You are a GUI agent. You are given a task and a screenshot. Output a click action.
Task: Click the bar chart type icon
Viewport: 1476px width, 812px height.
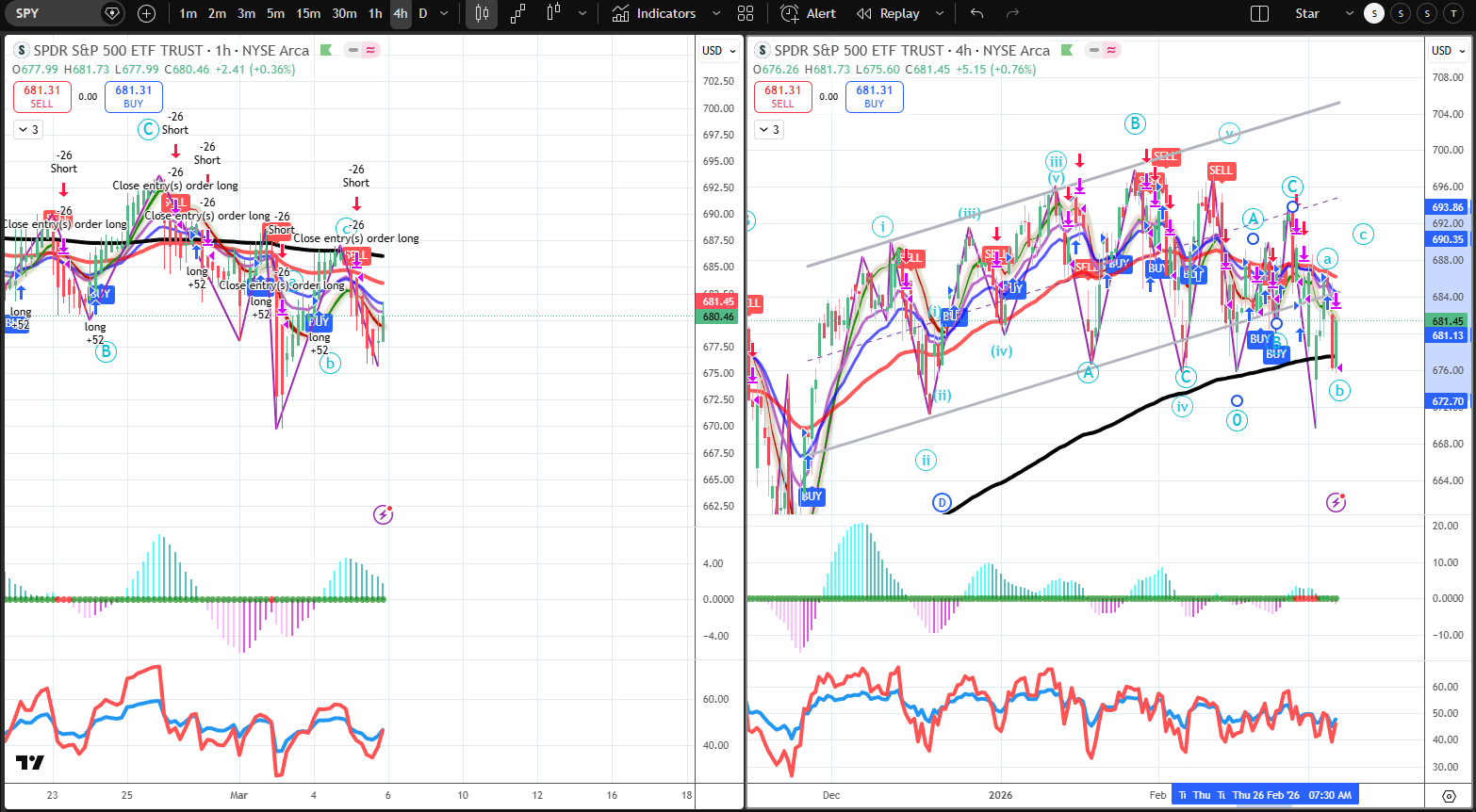pos(553,13)
